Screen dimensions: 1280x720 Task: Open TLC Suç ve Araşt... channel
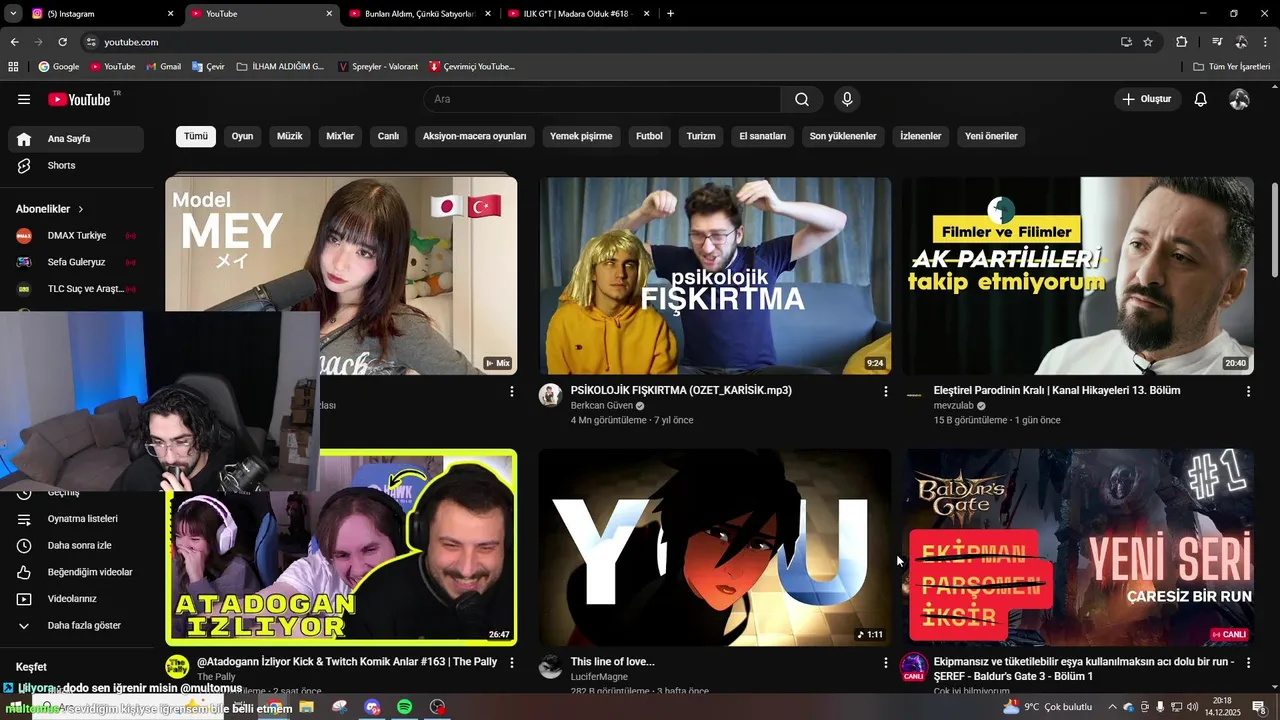pyautogui.click(x=76, y=288)
